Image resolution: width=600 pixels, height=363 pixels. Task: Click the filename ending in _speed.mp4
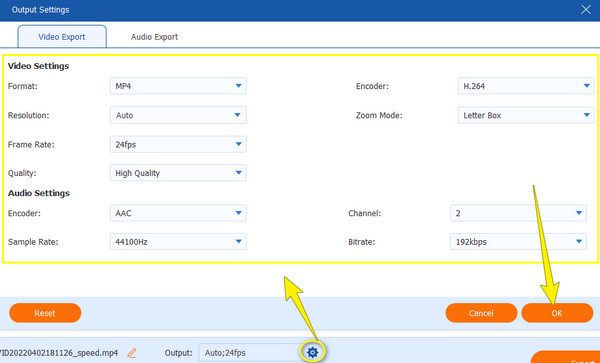[x=59, y=353]
